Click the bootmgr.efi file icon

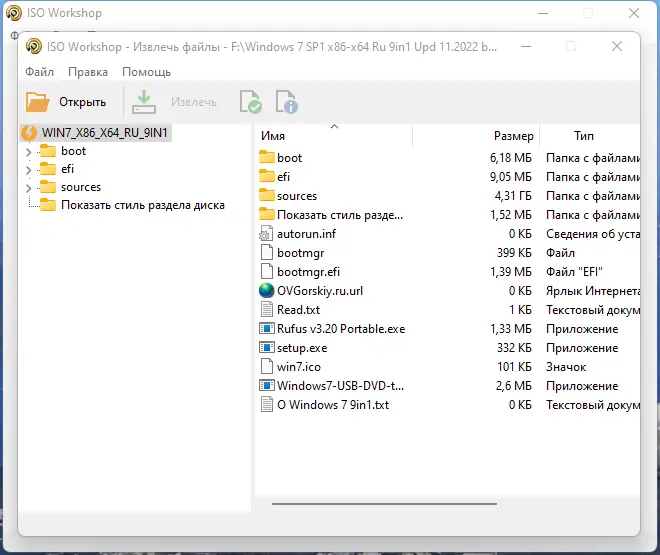(266, 271)
